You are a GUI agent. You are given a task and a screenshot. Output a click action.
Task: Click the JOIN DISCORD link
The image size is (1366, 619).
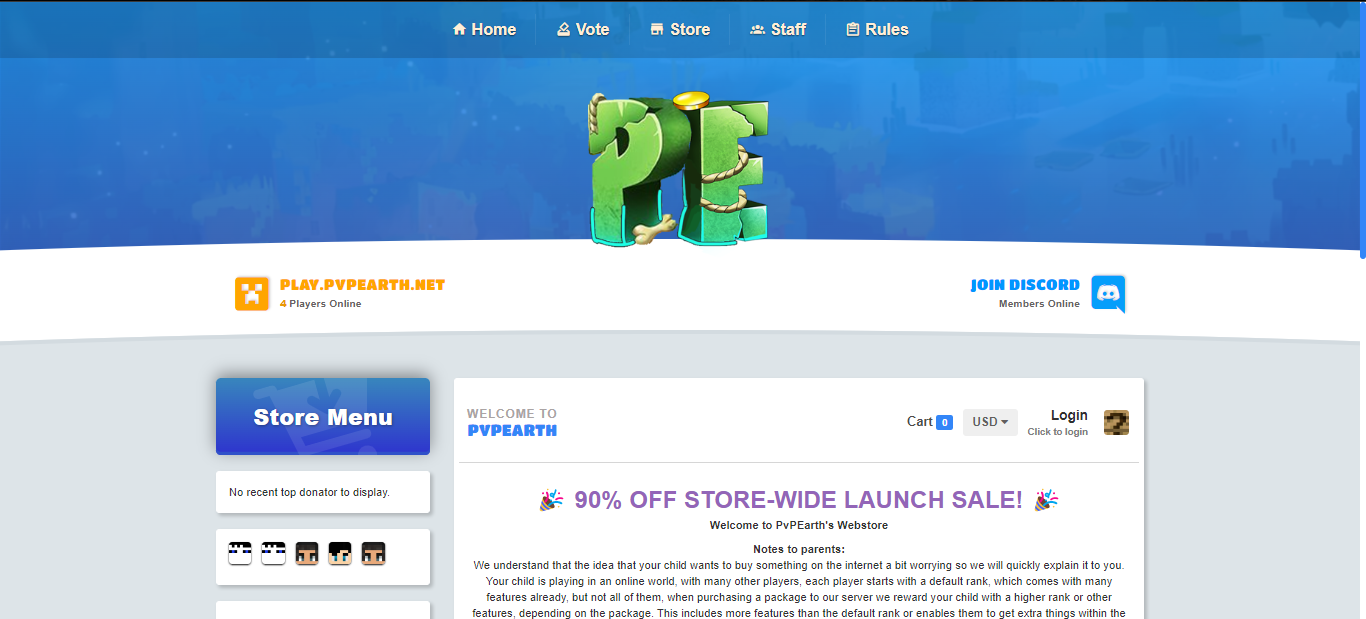(1025, 285)
